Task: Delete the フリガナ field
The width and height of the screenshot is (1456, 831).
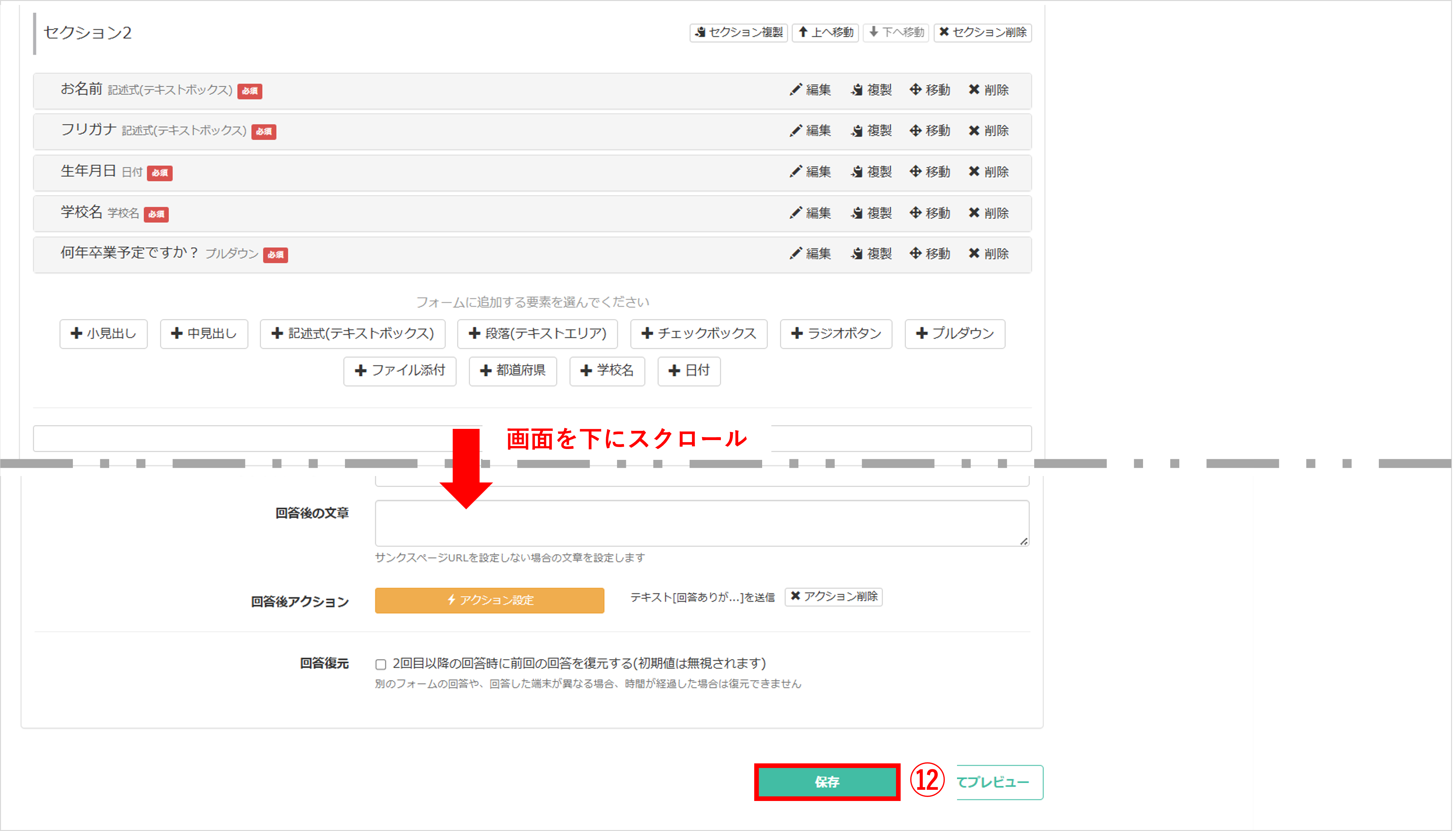Action: (989, 131)
